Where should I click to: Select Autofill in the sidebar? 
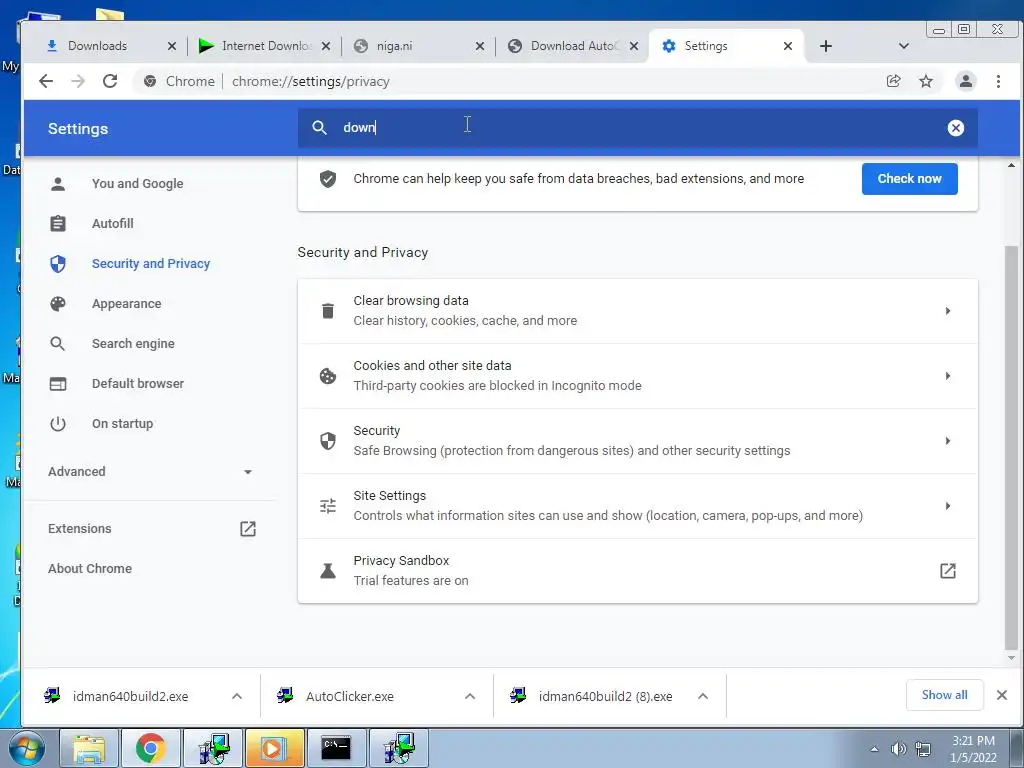pos(112,223)
